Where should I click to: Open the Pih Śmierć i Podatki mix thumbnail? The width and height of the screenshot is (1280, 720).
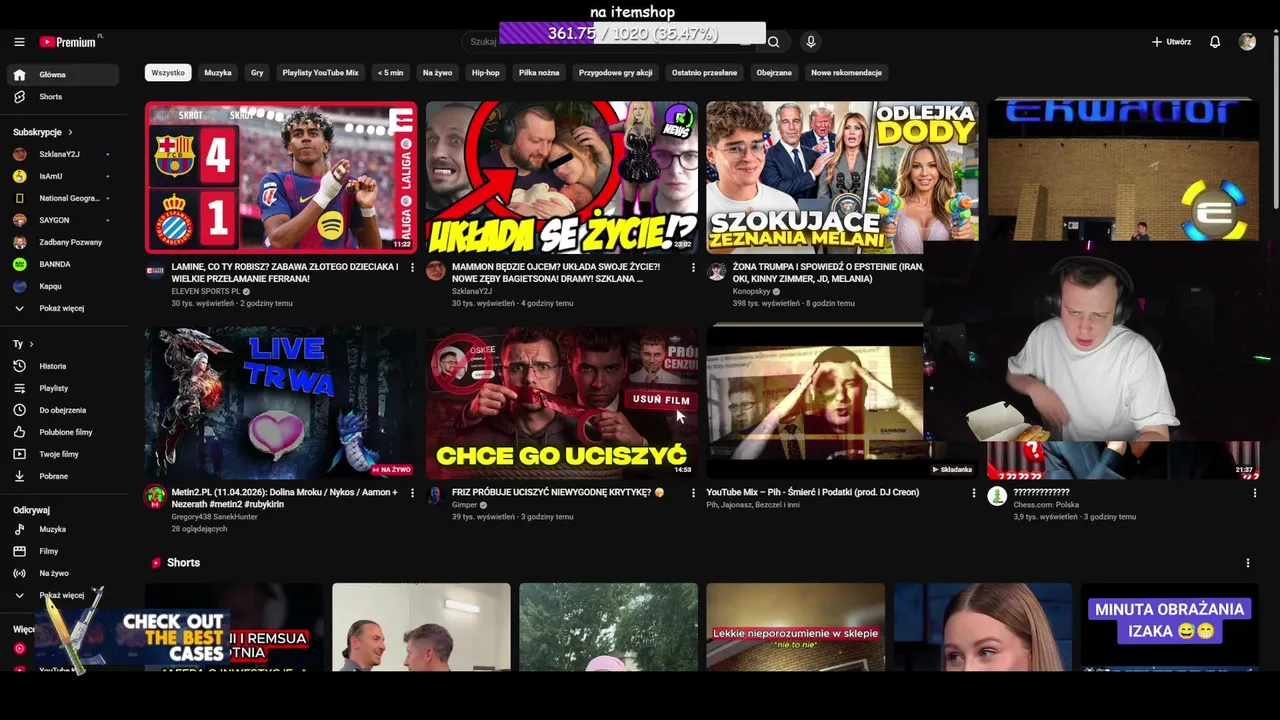[x=815, y=402]
